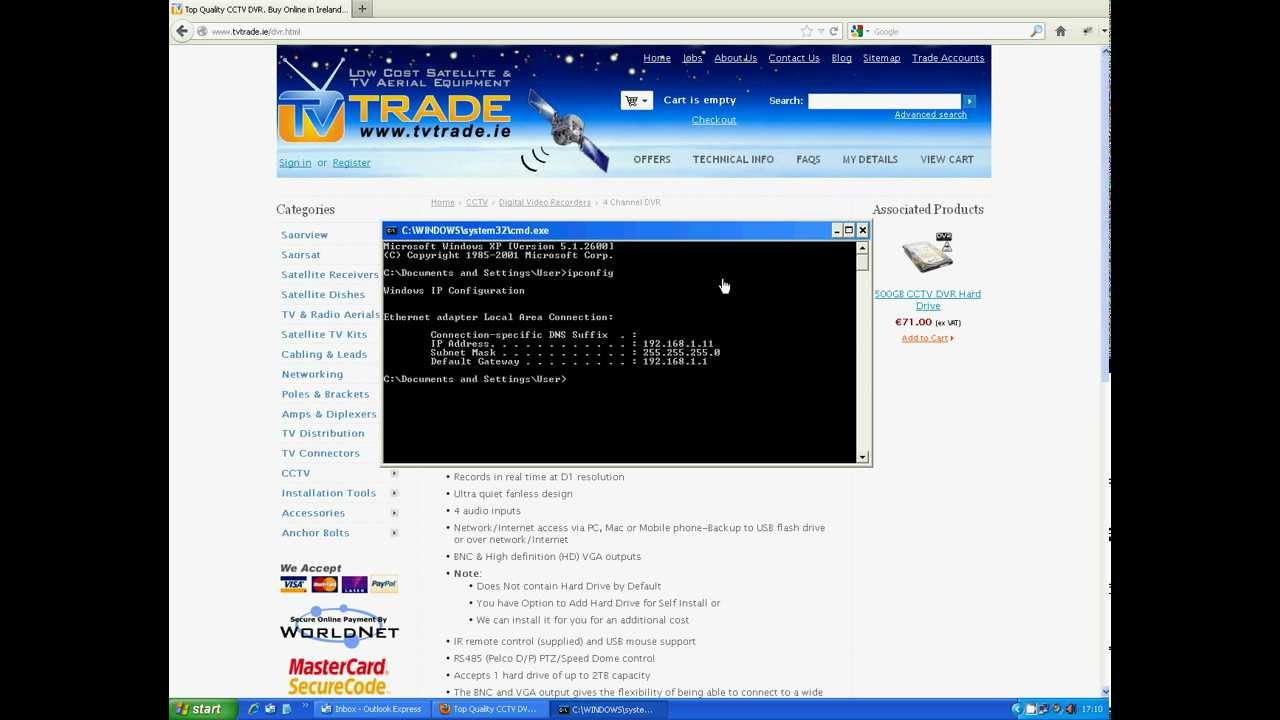Click the cmd window scroll up arrow
Screen dimensions: 1280x720
pyautogui.click(x=862, y=249)
